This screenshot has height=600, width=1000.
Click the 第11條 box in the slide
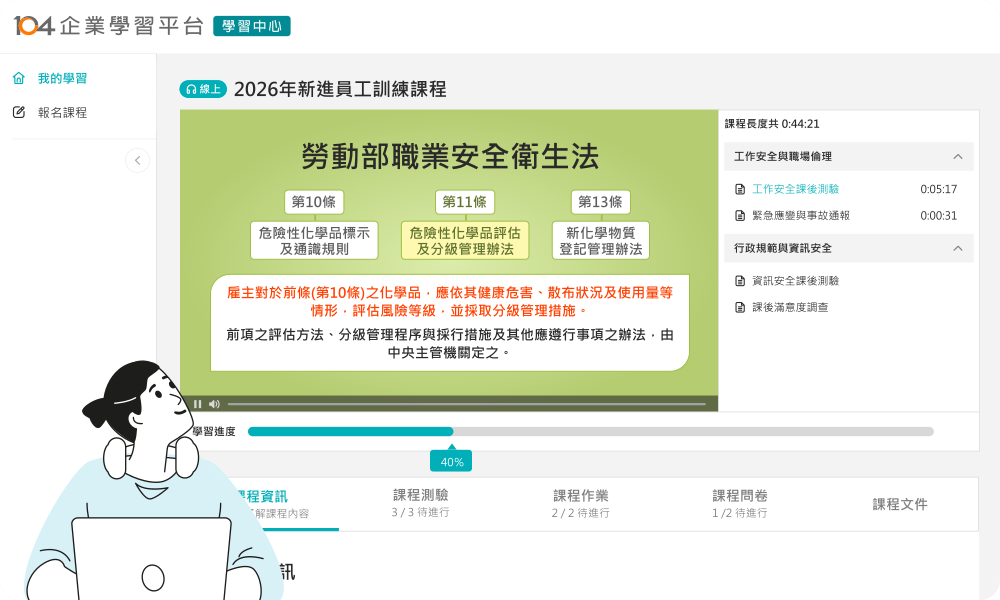pos(464,202)
